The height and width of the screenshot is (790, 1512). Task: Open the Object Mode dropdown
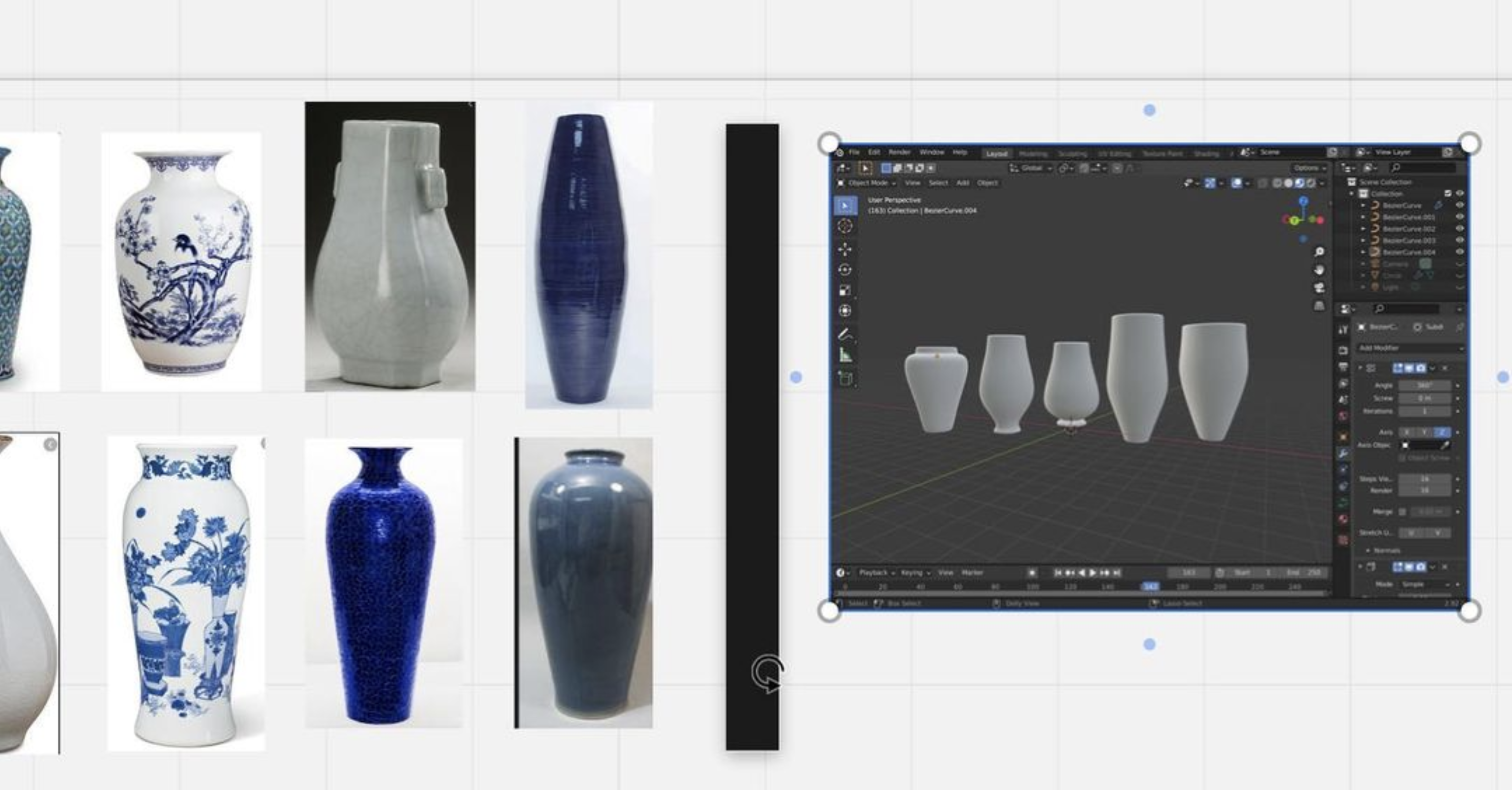pyautogui.click(x=868, y=183)
